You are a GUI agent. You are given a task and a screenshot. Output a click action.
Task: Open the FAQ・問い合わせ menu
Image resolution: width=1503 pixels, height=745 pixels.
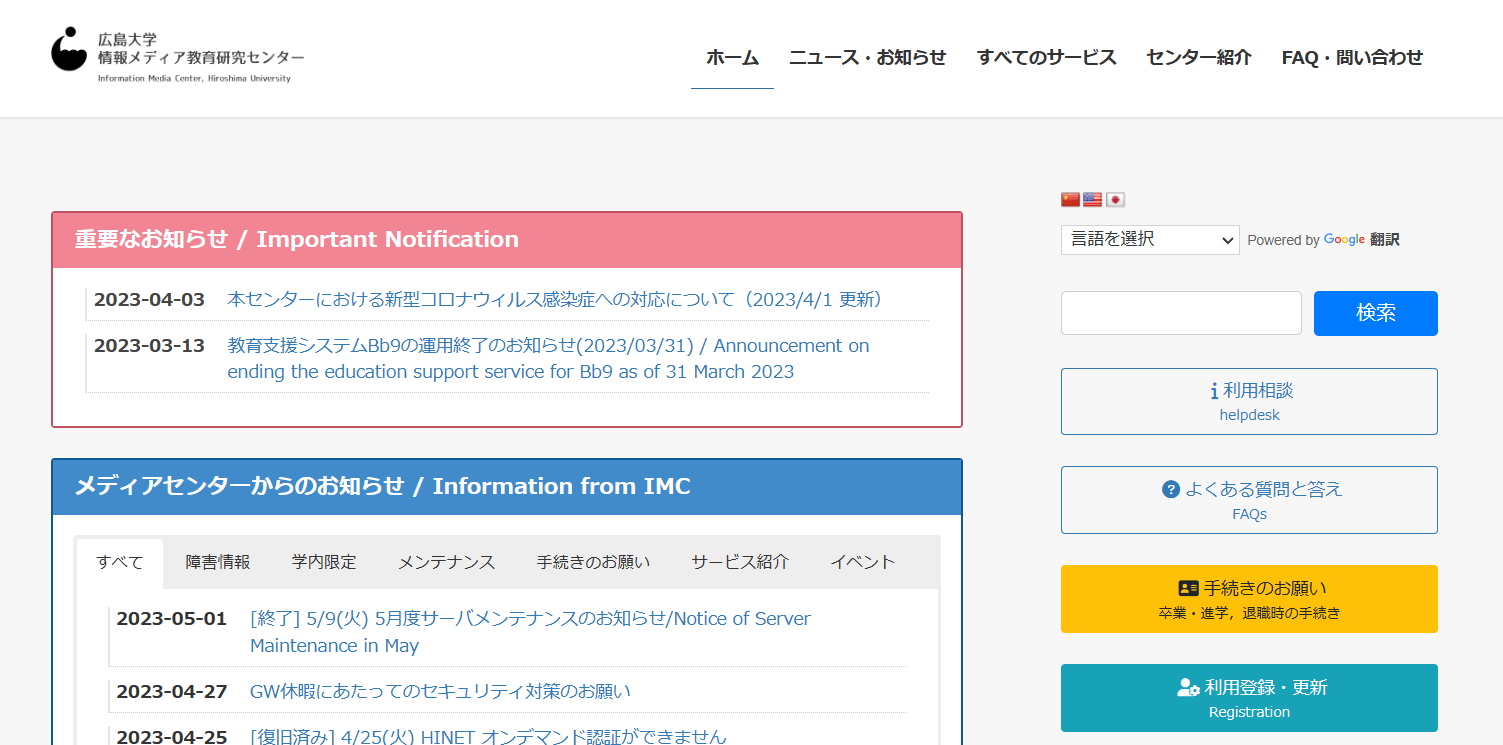click(x=1352, y=58)
